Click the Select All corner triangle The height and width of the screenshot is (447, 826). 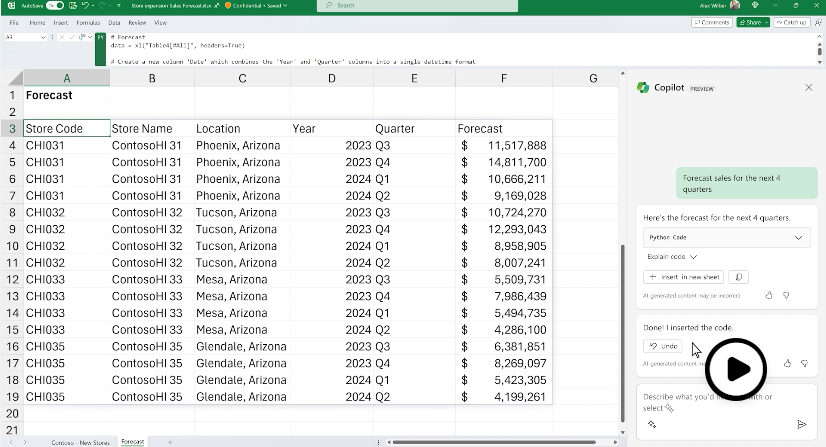click(x=16, y=78)
